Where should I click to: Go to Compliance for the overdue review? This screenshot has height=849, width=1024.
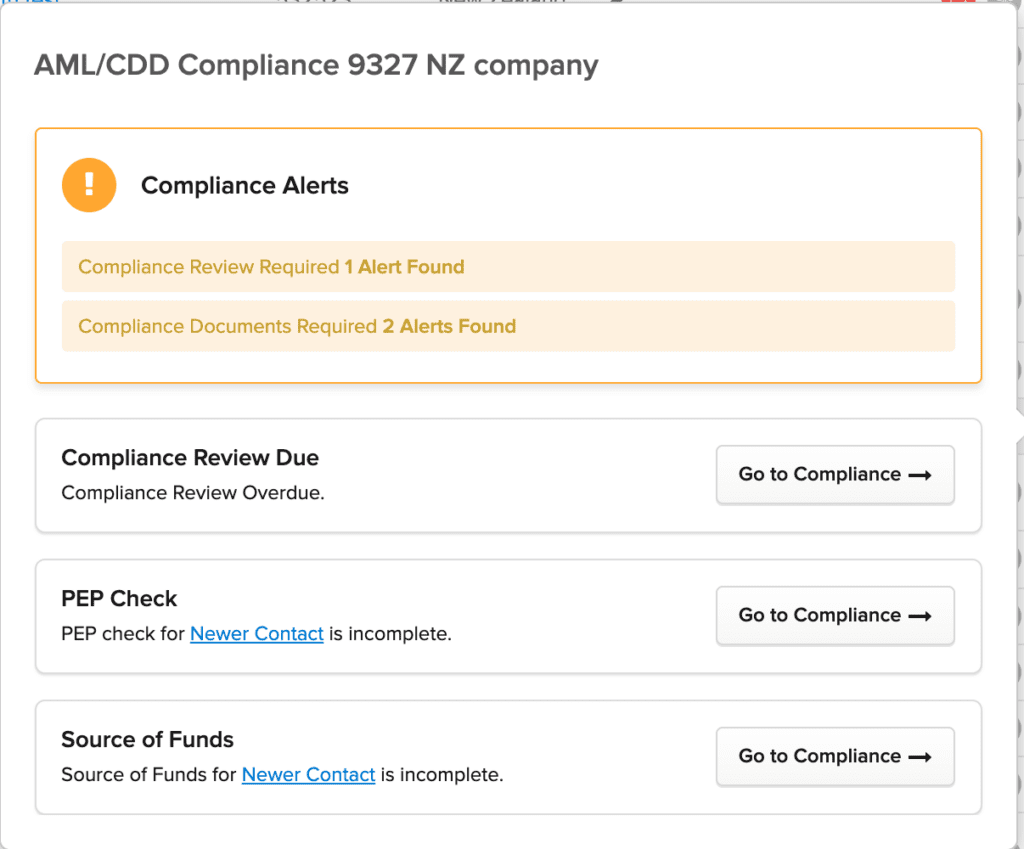click(x=835, y=475)
